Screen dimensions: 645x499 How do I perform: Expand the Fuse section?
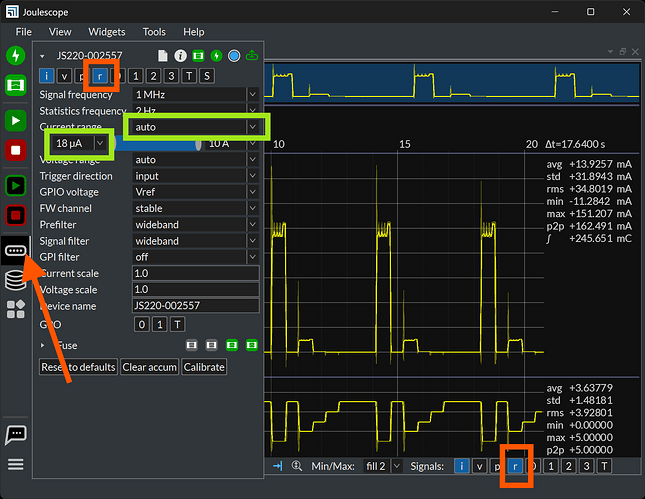pos(42,345)
